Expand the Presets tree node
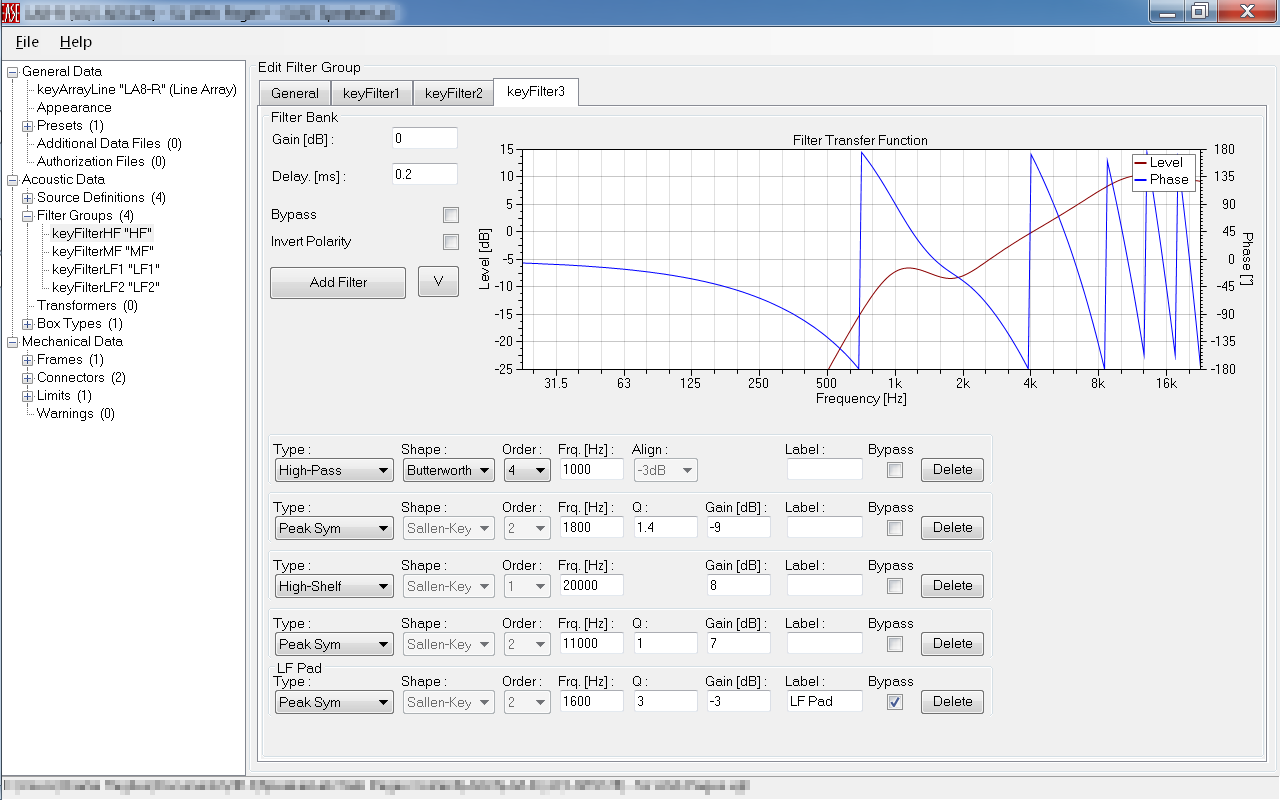 click(27, 126)
